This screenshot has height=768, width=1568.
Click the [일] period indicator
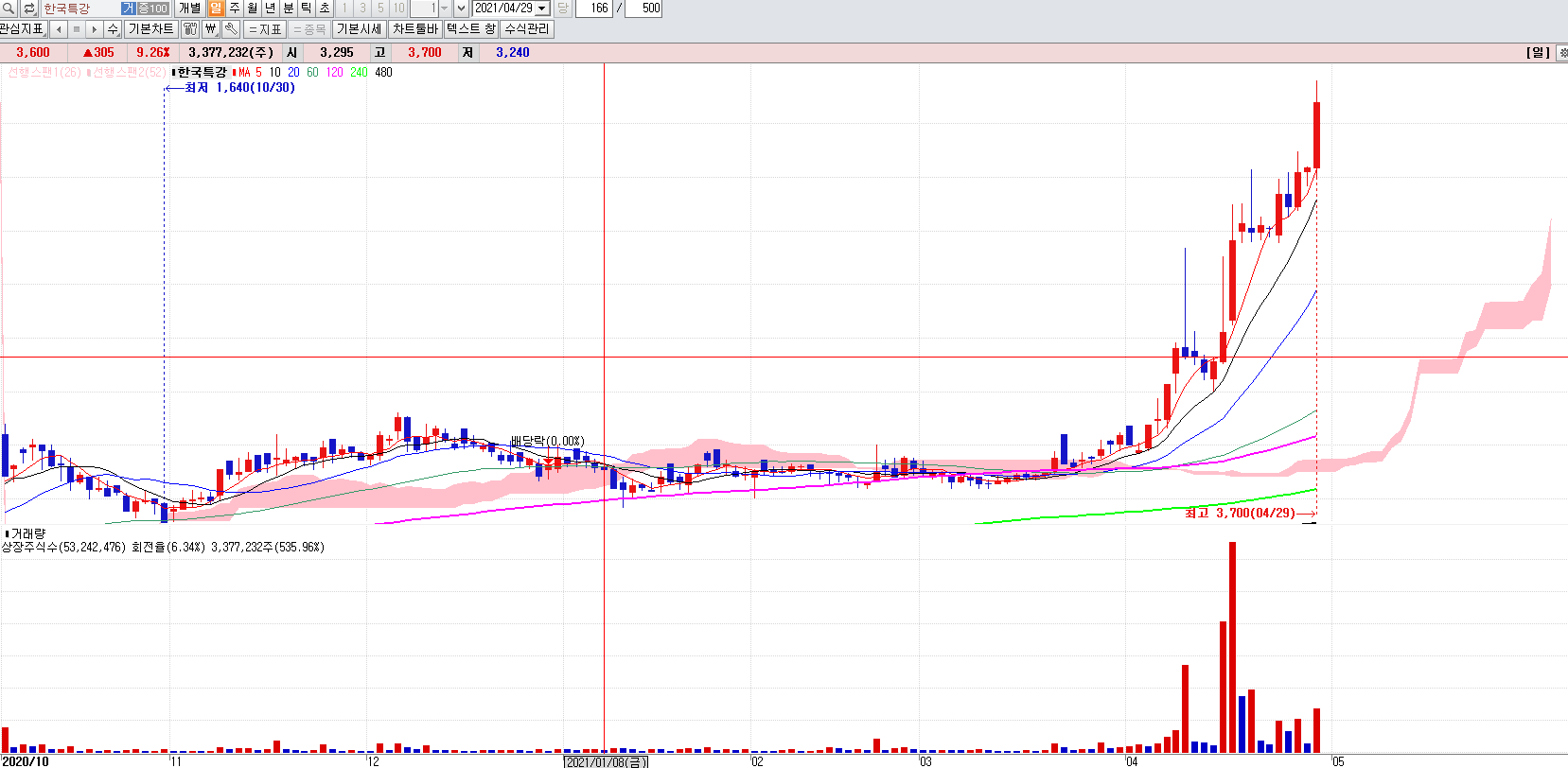pos(1539,52)
